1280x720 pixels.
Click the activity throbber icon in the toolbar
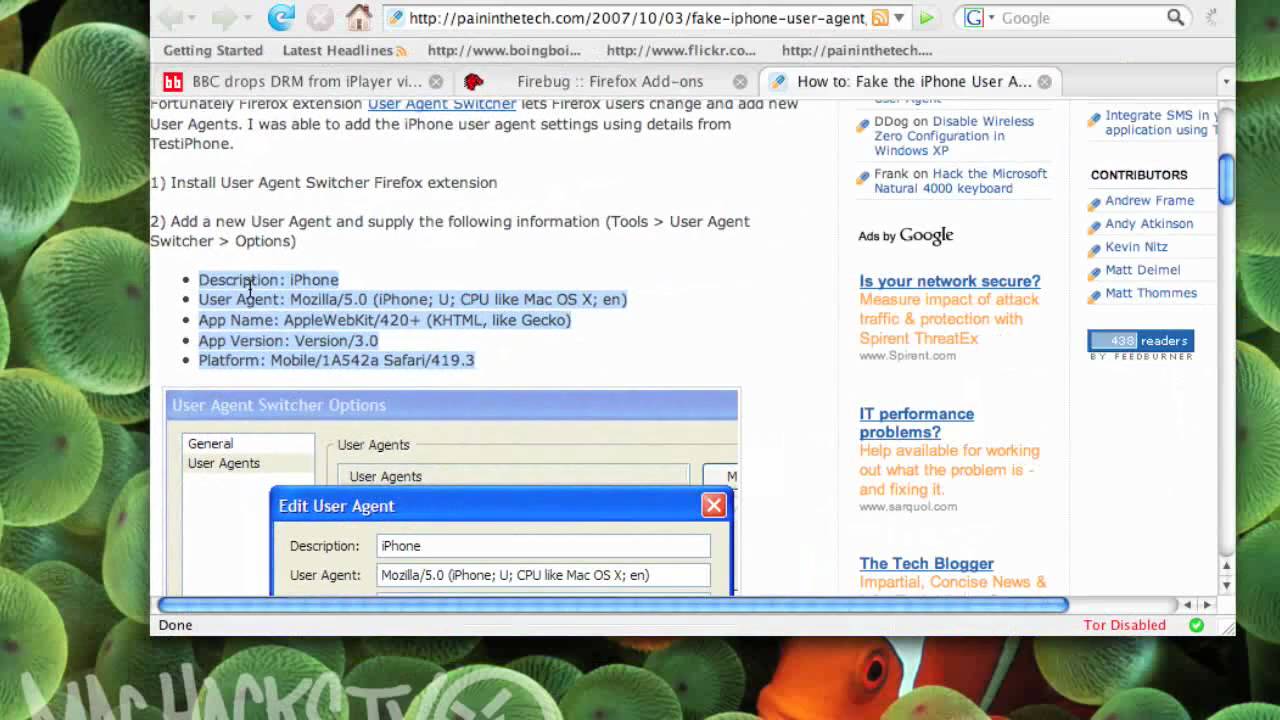pos(1212,17)
